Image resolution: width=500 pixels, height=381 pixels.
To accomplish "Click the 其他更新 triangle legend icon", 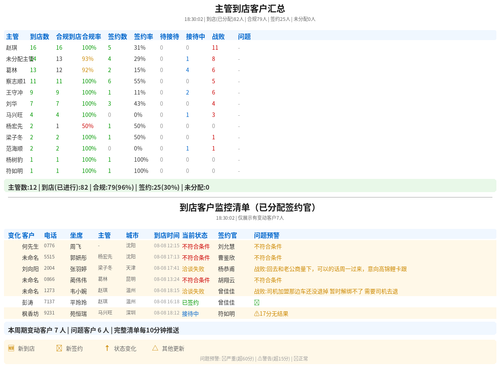I will click(x=155, y=348).
